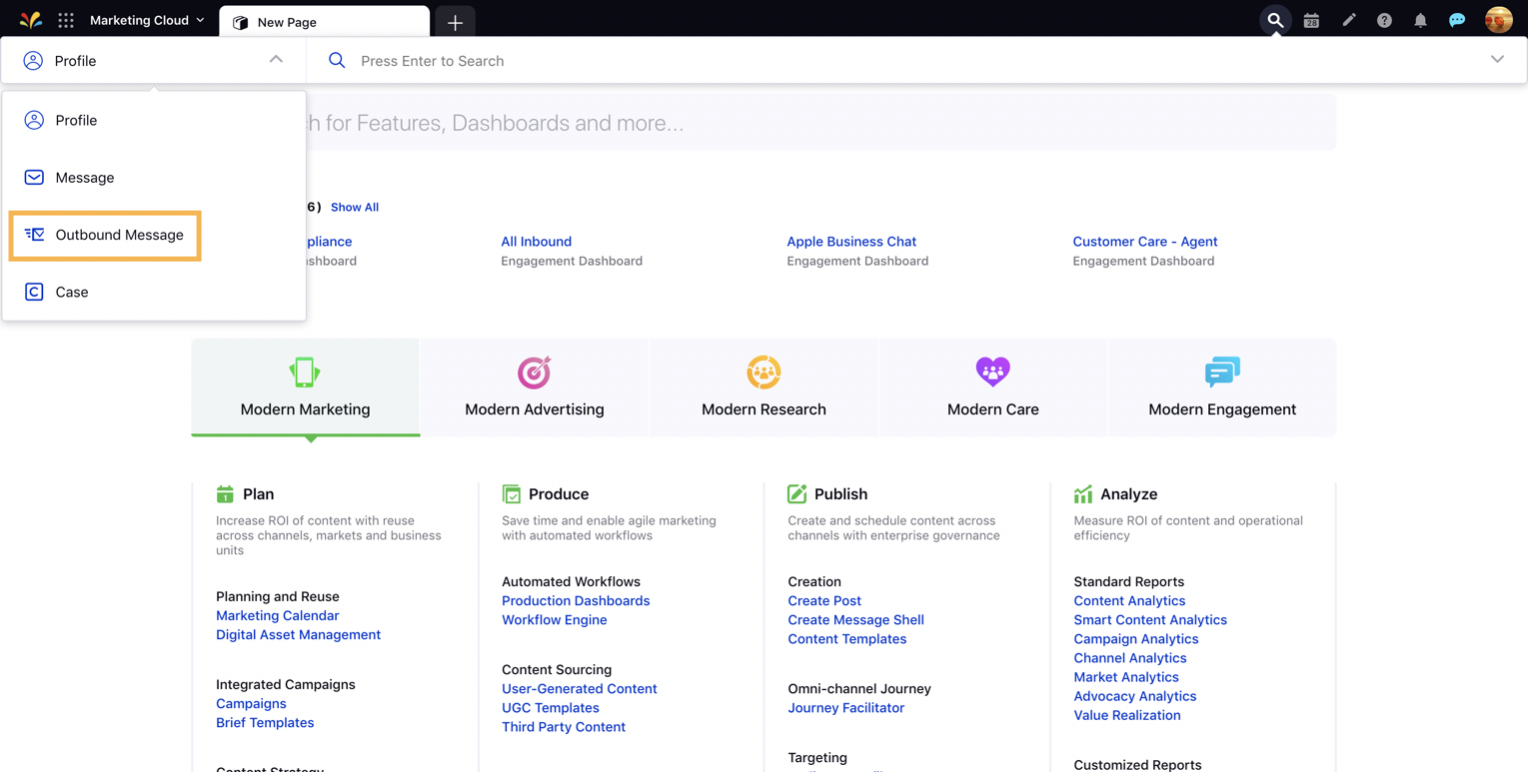Add a new tab with plus icon
Viewport: 1528px width, 772px height.
(455, 22)
